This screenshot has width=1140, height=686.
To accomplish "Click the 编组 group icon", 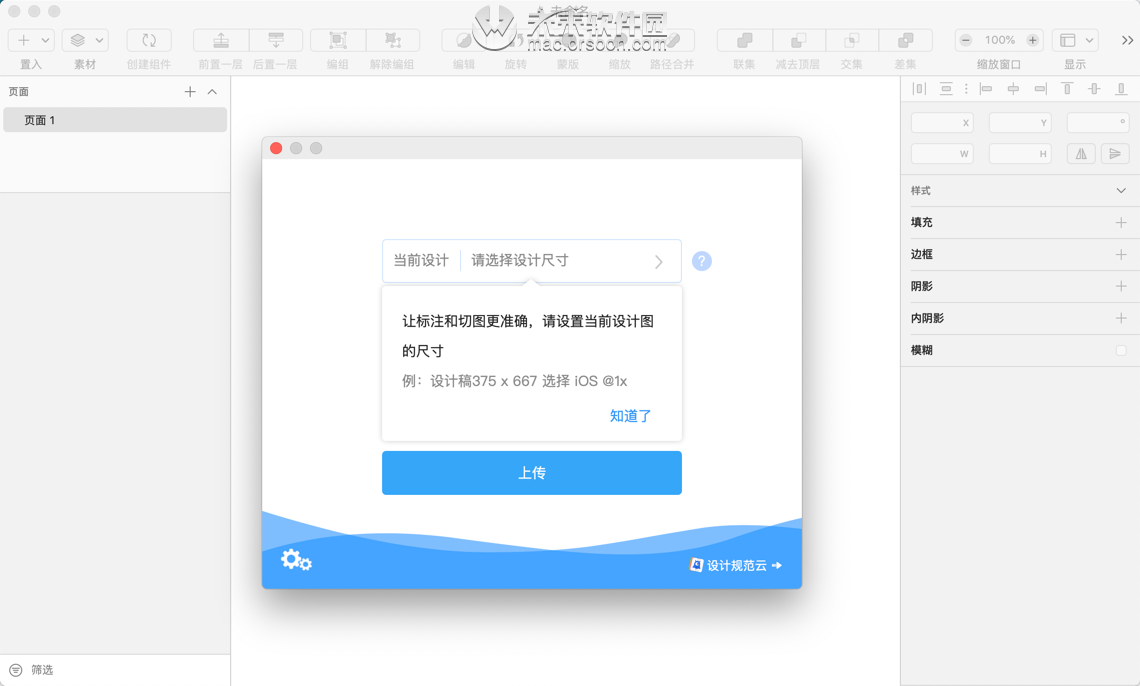I will [x=338, y=41].
